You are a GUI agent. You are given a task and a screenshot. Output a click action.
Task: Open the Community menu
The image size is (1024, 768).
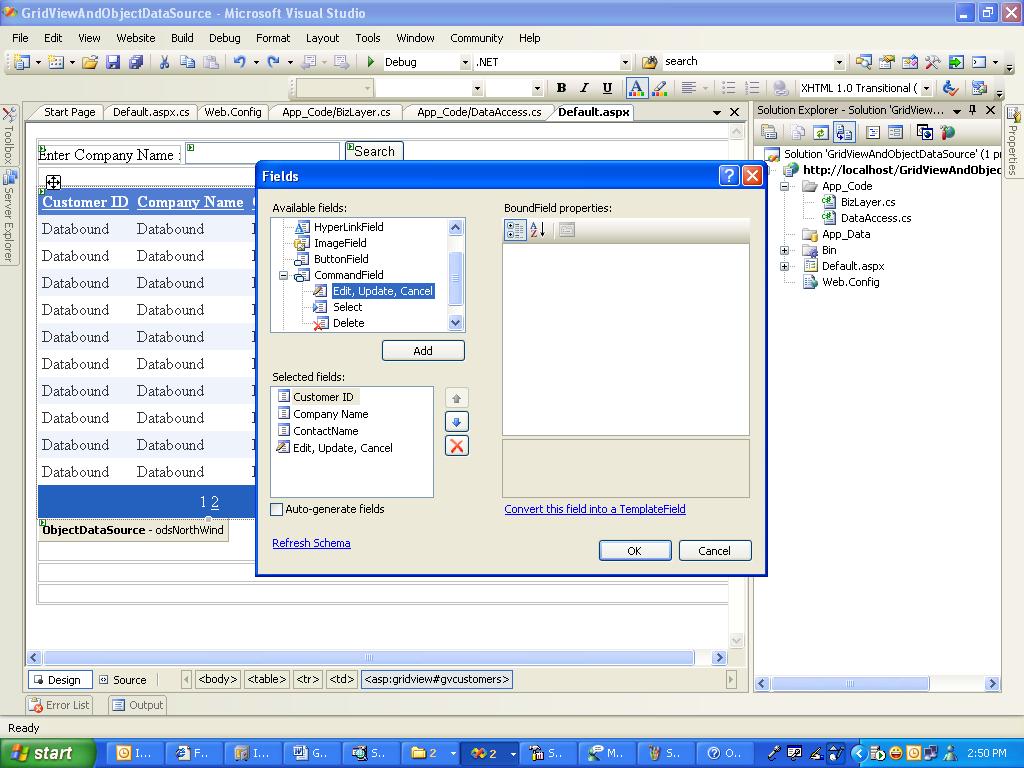(476, 38)
